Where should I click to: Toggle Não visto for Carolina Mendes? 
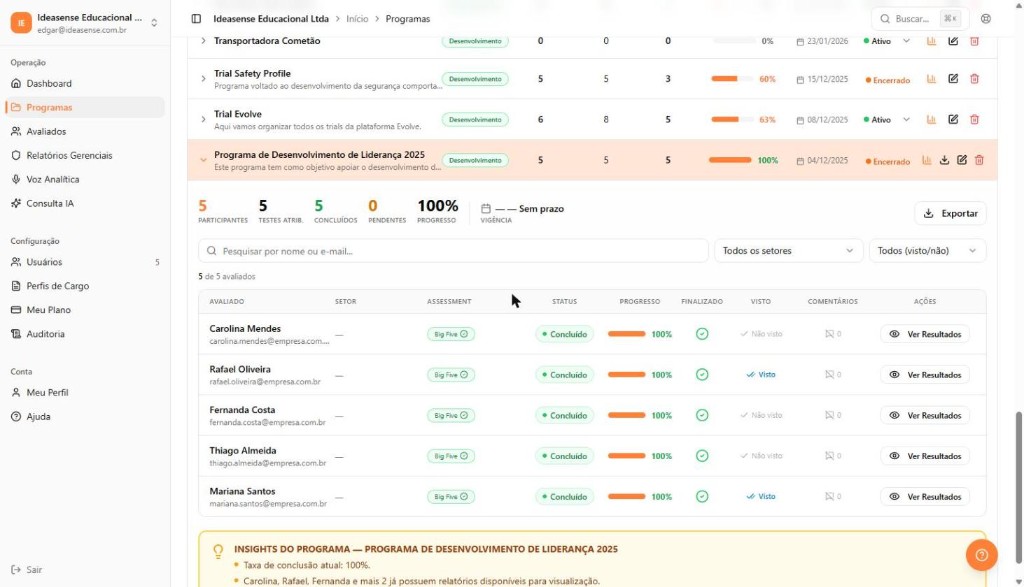click(761, 334)
